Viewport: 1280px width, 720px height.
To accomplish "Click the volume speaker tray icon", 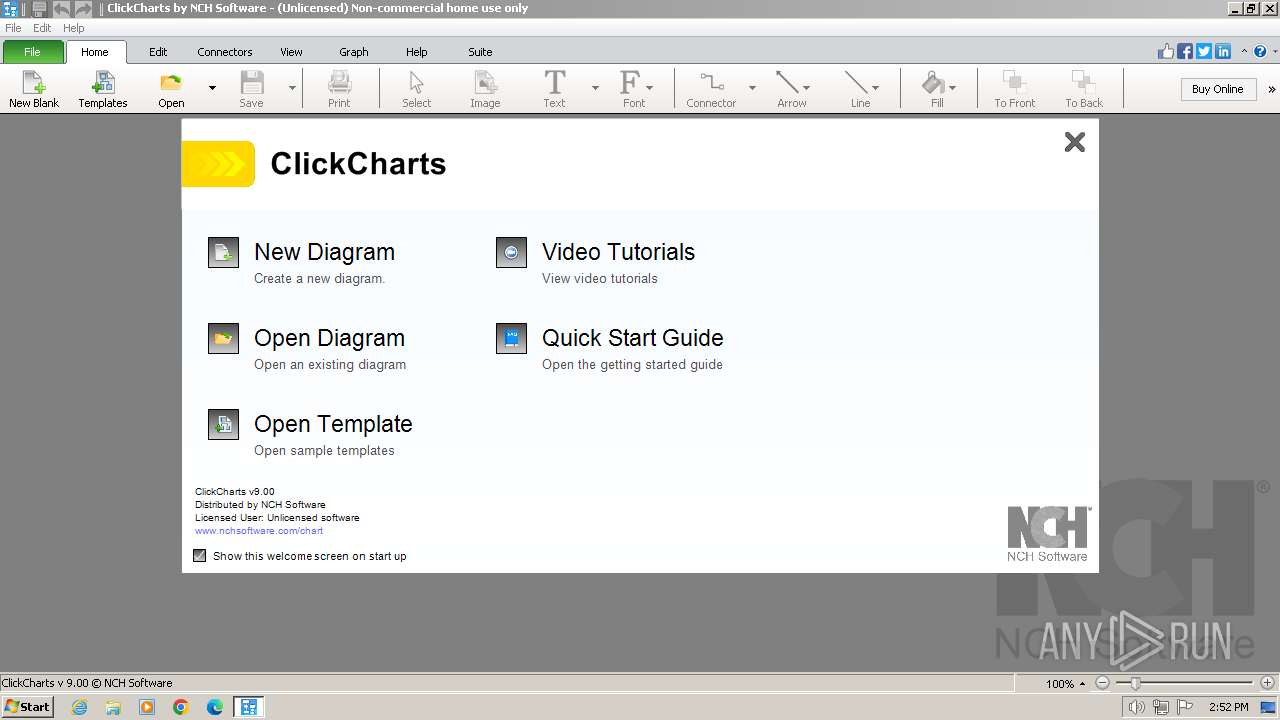I will [x=1137, y=707].
